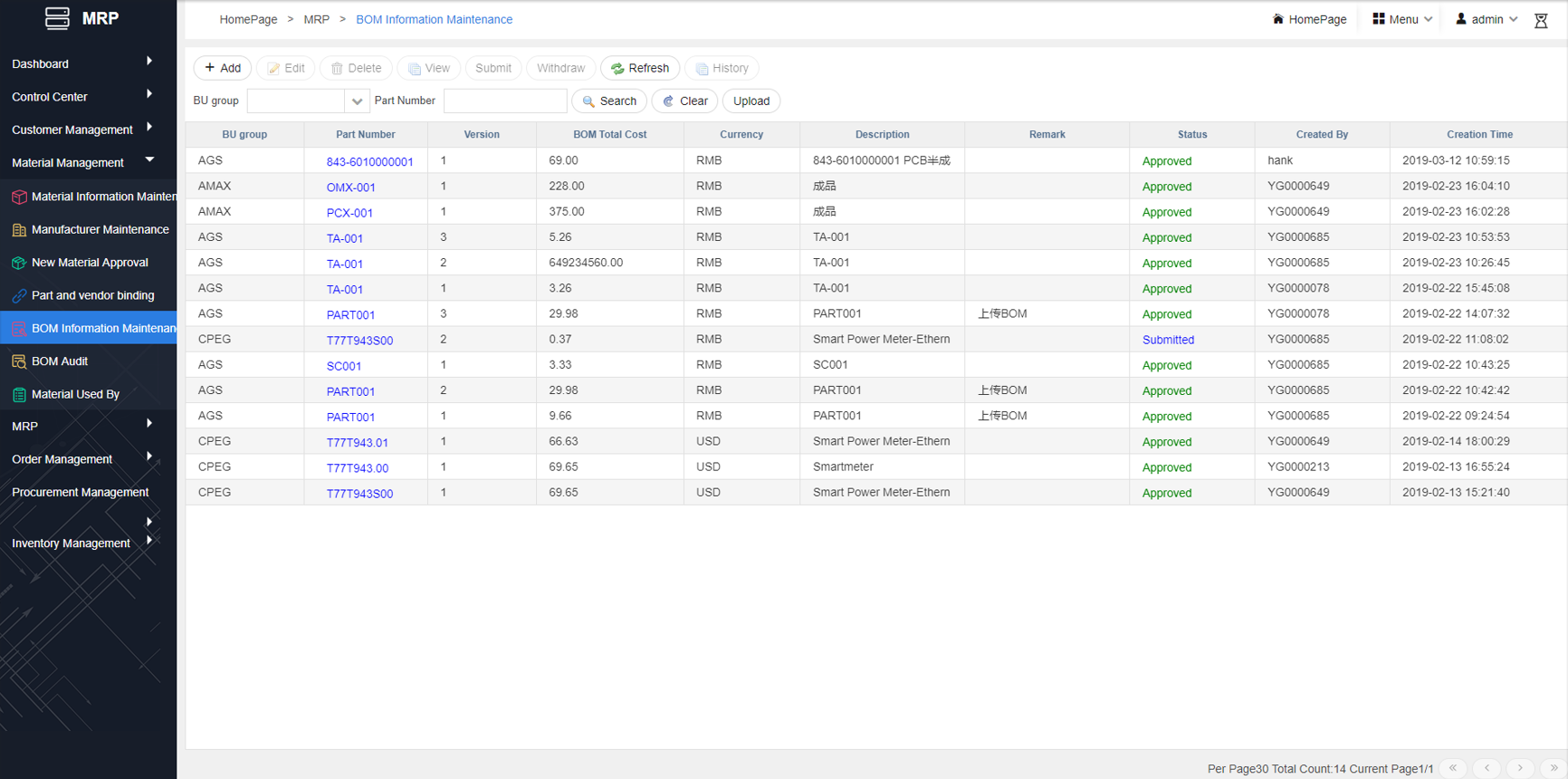
Task: Open part number 843-6010000001 link
Action: coord(369,161)
